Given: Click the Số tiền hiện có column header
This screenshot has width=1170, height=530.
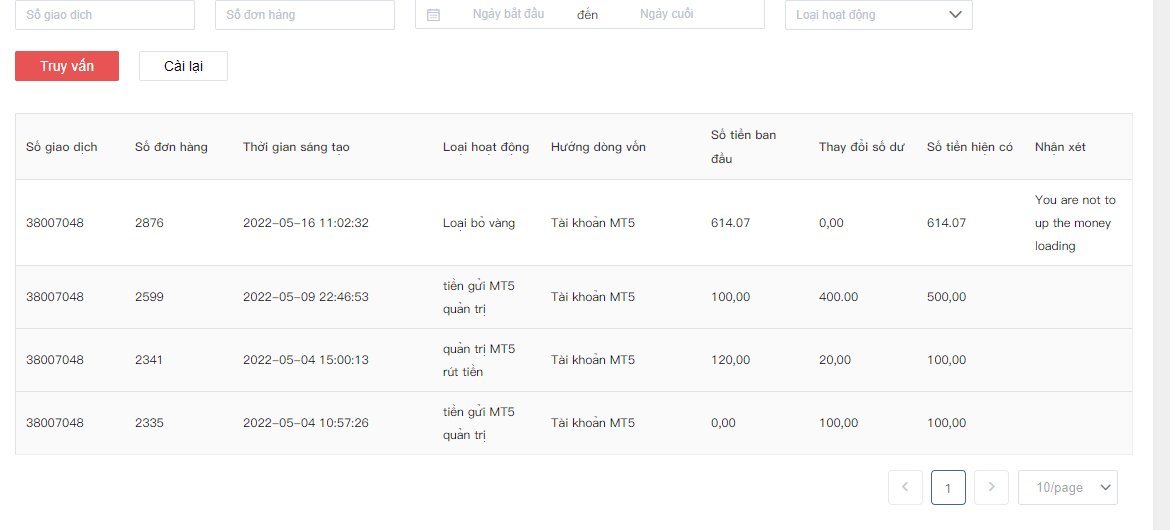Looking at the screenshot, I should (970, 147).
